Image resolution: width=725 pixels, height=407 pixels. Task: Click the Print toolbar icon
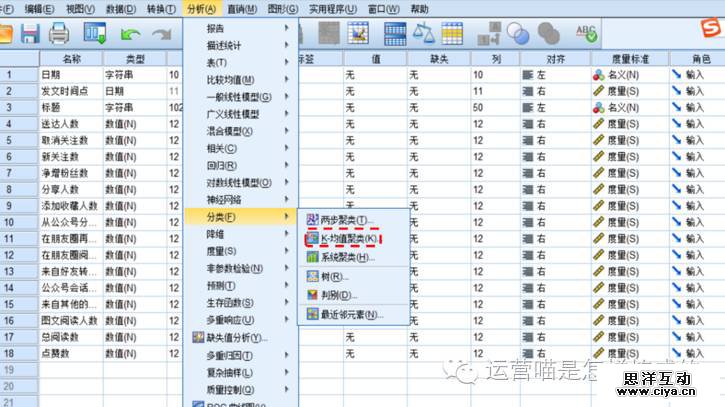[x=59, y=34]
